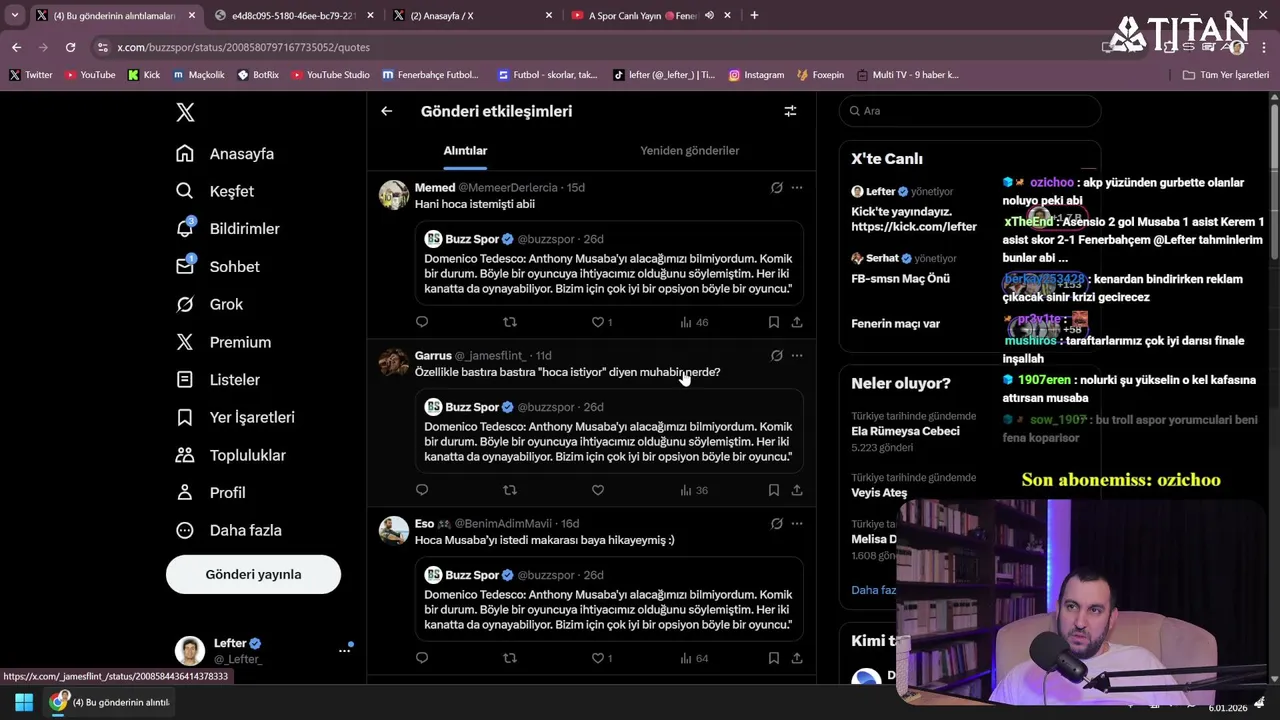
Task: Like Eso's post
Action: point(602,658)
